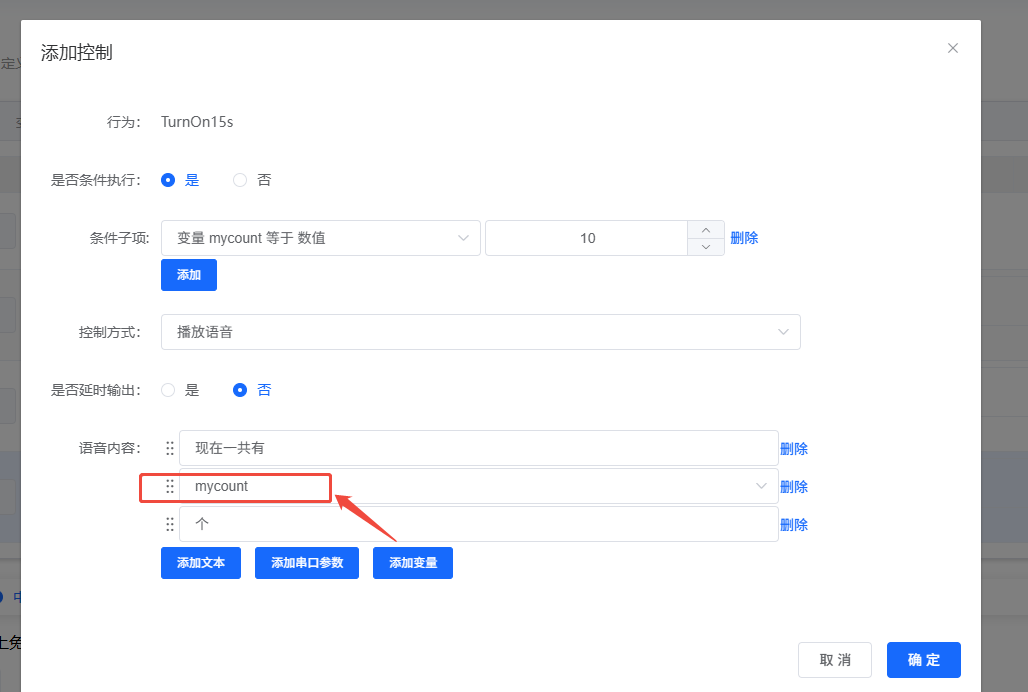1028x692 pixels.
Task: Expand the 控制方式 播放语音 dropdown
Action: tap(480, 332)
